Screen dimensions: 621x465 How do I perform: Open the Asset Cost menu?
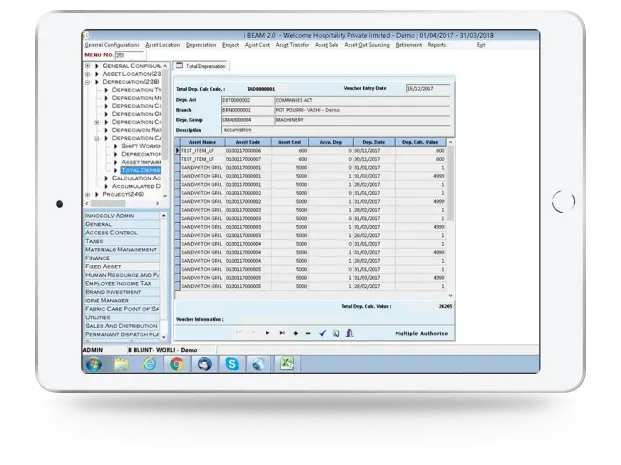point(257,45)
